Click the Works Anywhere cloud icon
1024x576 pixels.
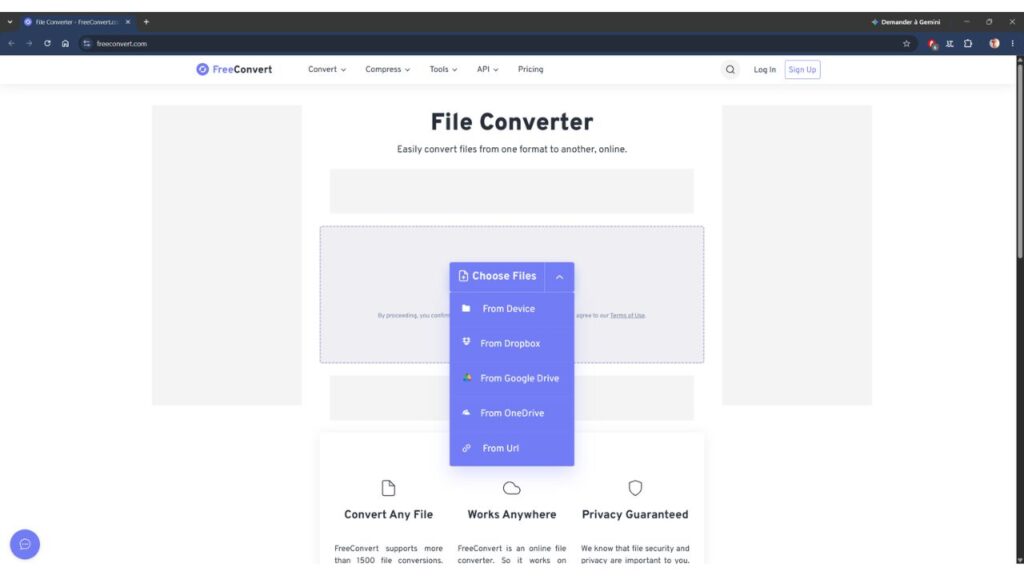tap(512, 488)
